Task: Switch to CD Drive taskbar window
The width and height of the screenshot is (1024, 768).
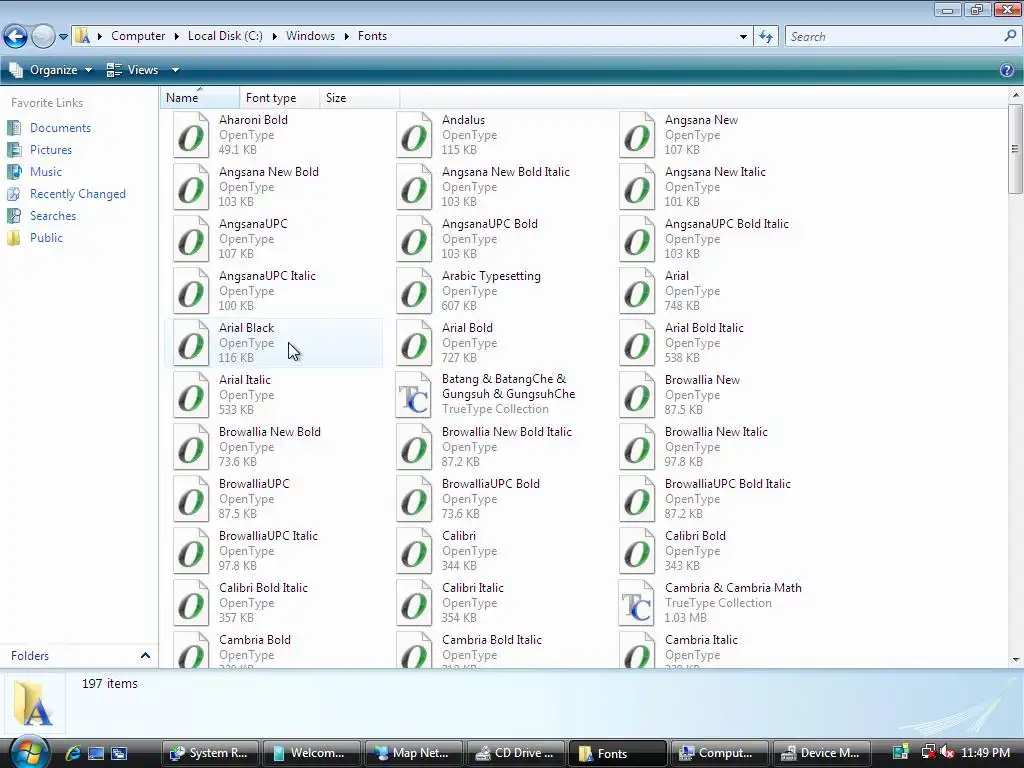Action: tap(516, 753)
